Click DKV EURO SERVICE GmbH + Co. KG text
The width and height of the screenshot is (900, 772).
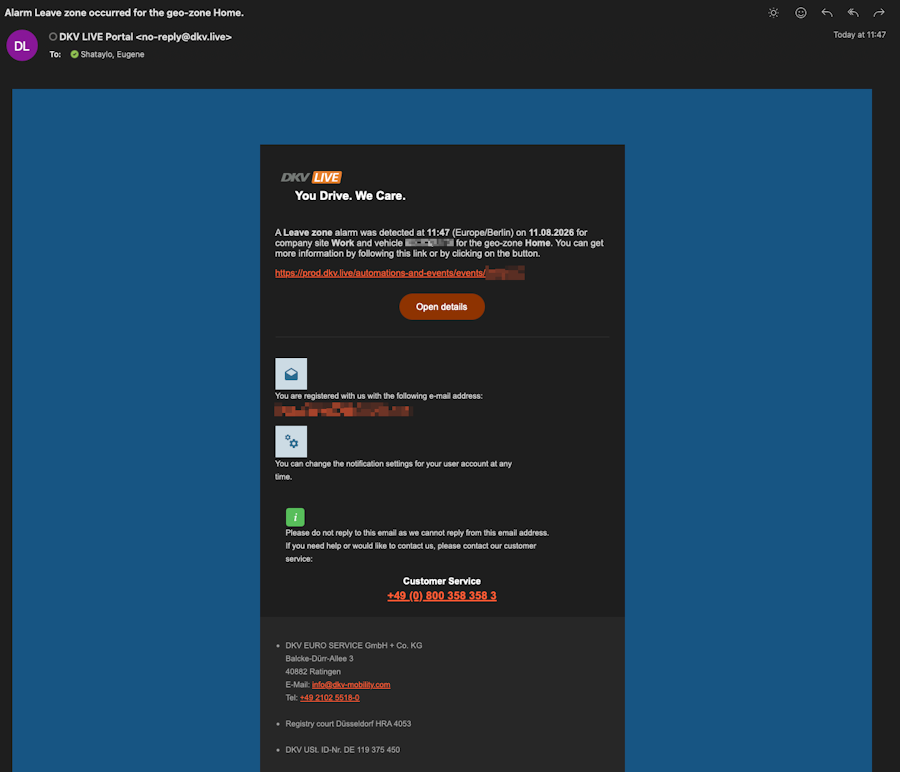354,646
